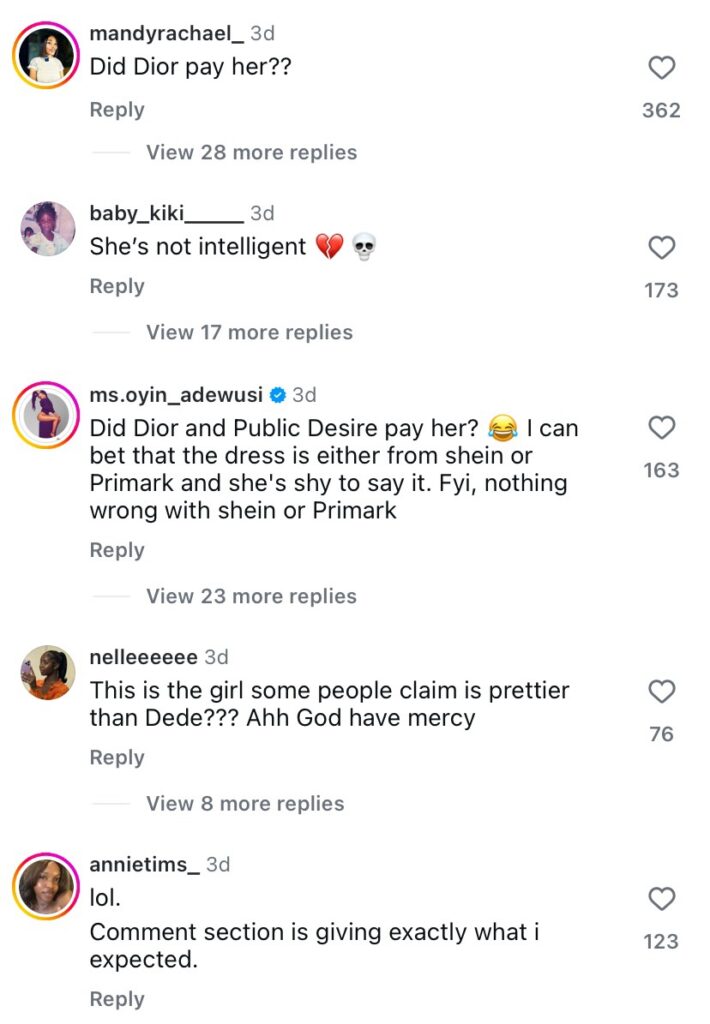The width and height of the screenshot is (710, 1024).
Task: Expand View 28 more replies
Action: pyautogui.click(x=251, y=152)
